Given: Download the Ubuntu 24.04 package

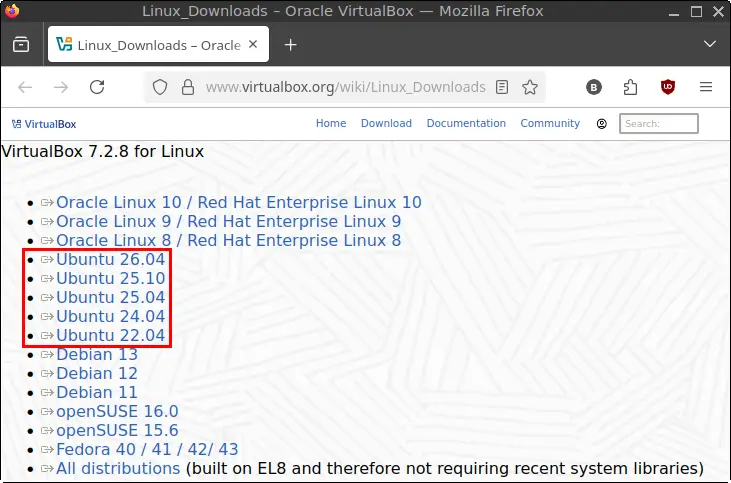Looking at the screenshot, I should (x=110, y=317).
